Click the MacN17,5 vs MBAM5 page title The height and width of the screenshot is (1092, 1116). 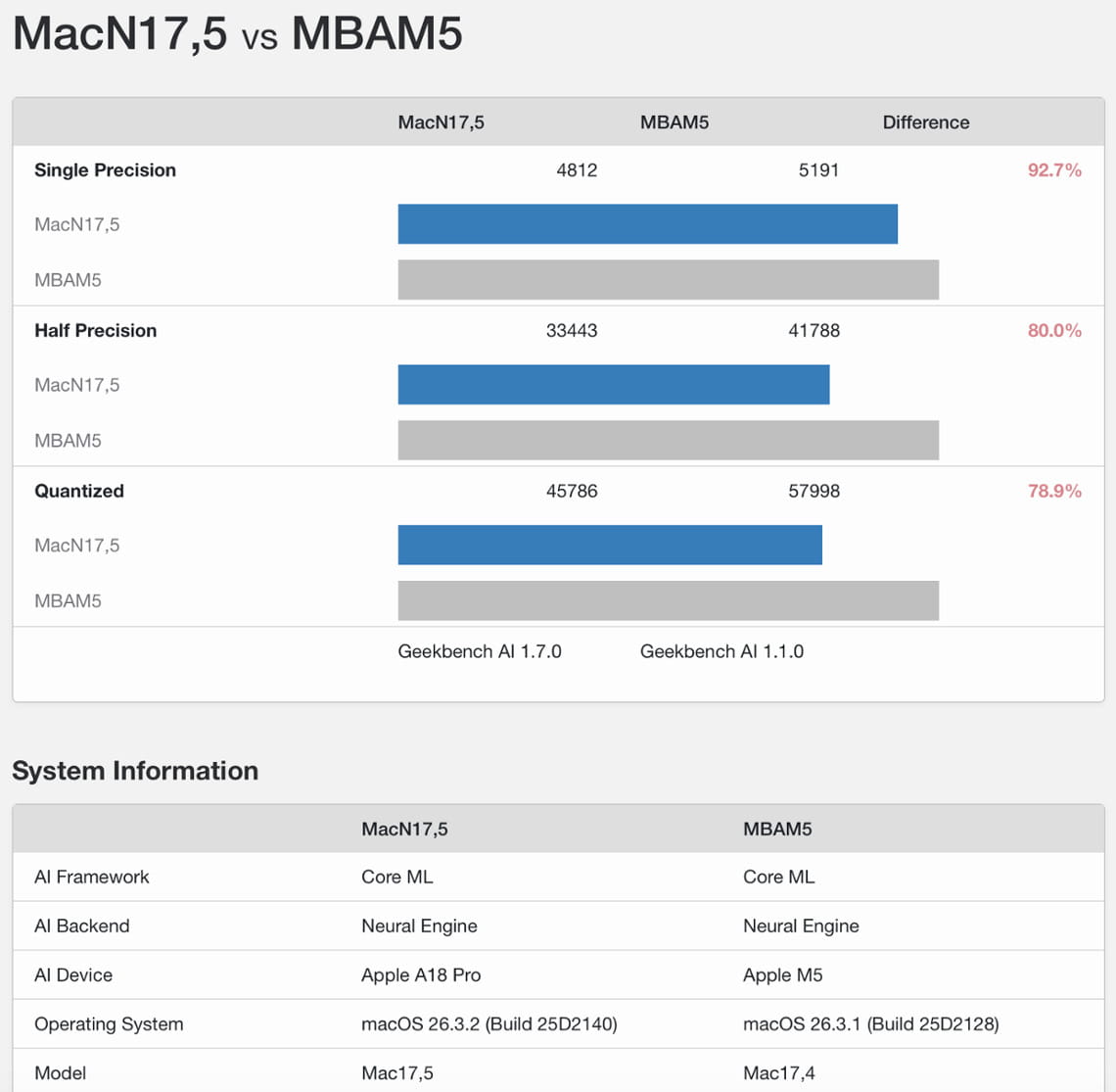[x=237, y=33]
